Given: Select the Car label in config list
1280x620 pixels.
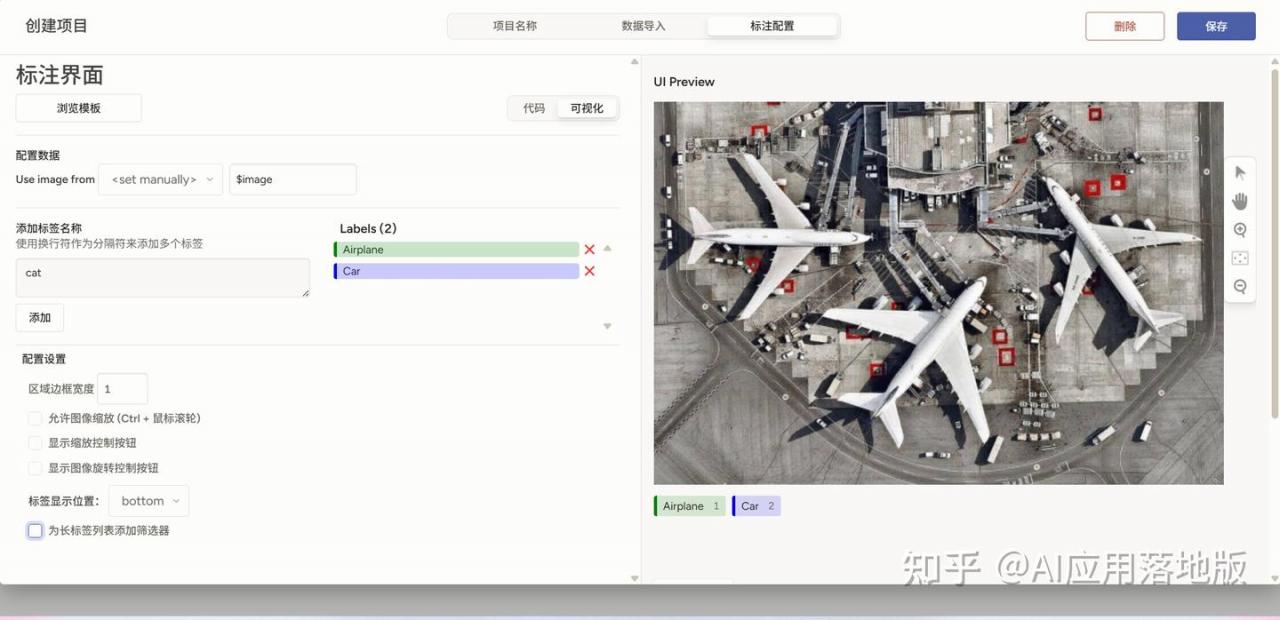Looking at the screenshot, I should [x=457, y=271].
